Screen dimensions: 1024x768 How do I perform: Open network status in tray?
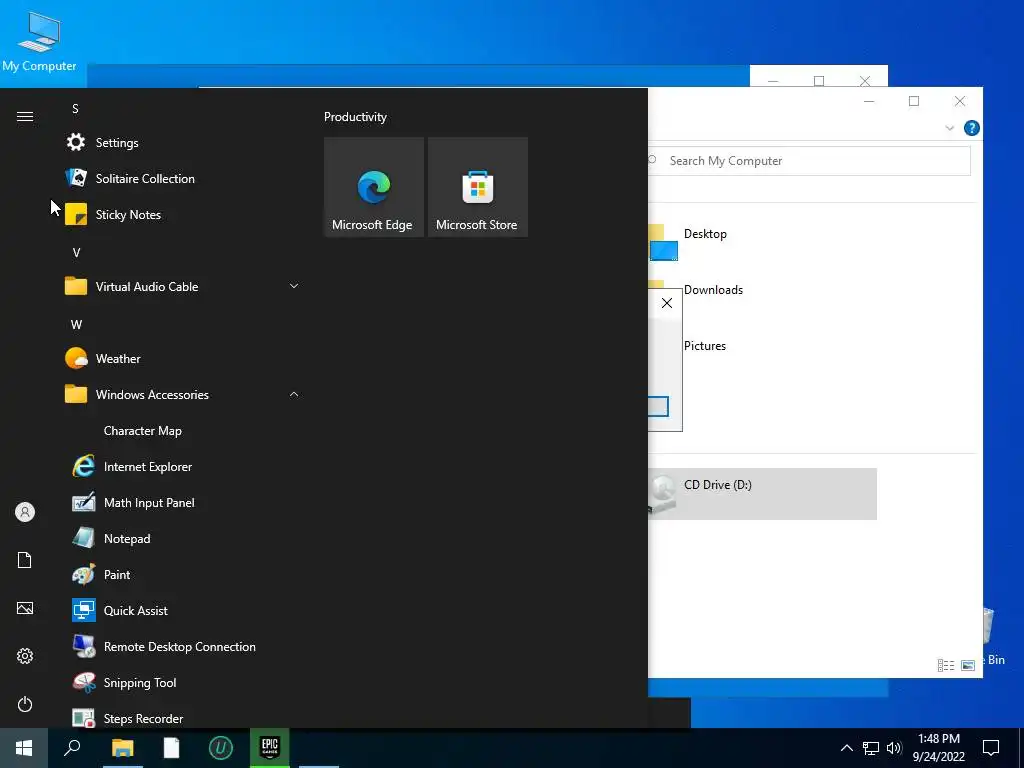871,748
